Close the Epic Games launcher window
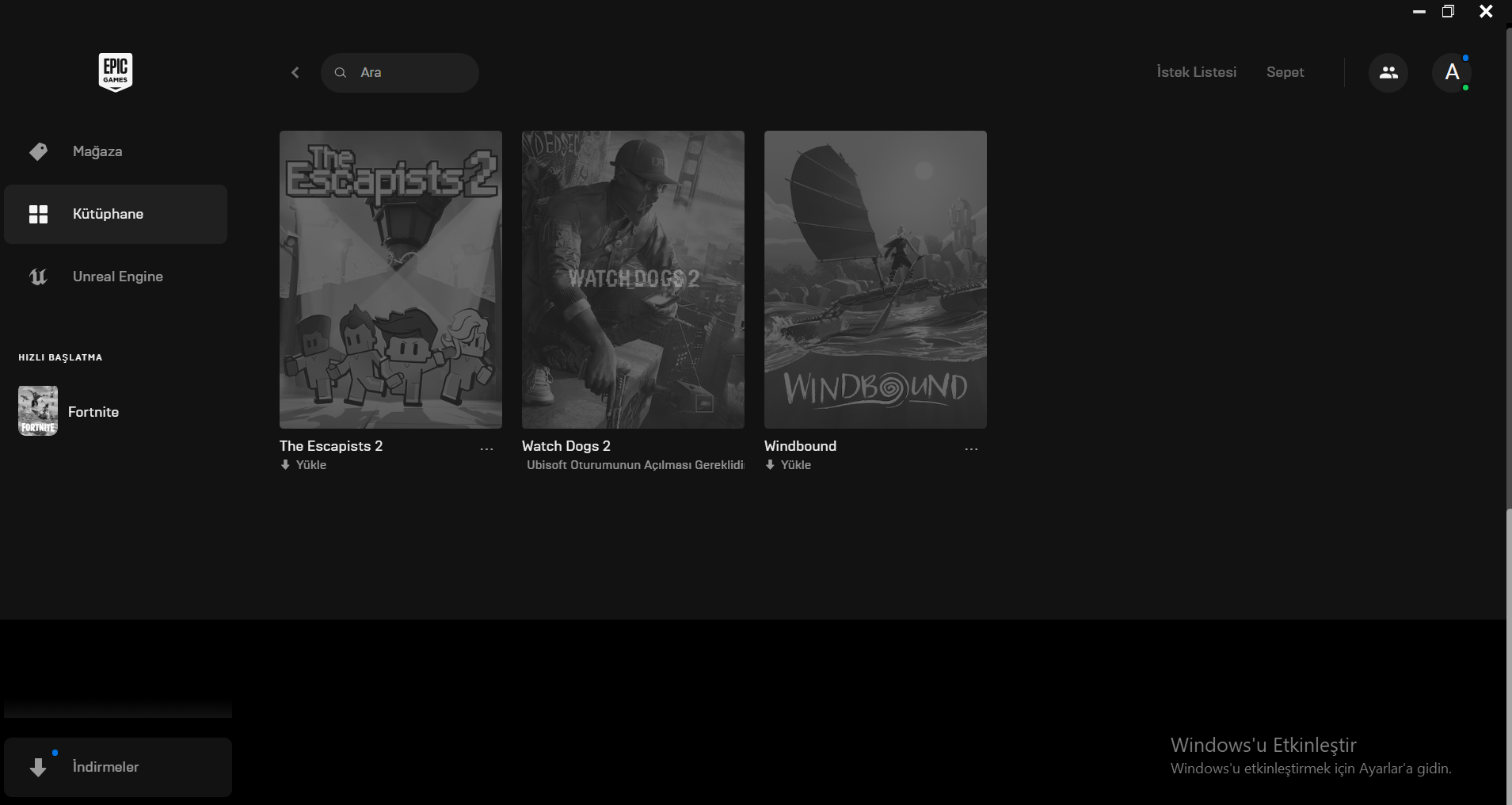The height and width of the screenshot is (805, 1512). (1486, 12)
